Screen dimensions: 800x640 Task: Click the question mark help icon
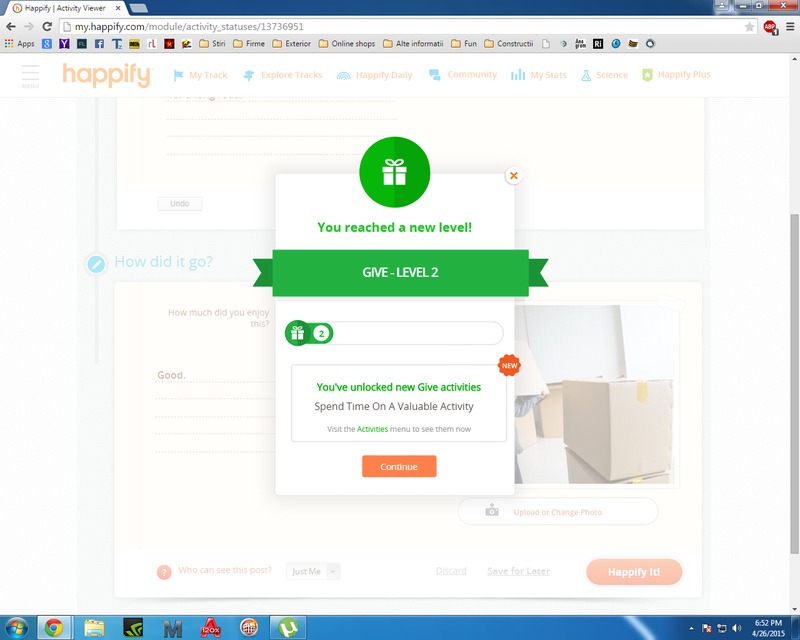tap(164, 572)
